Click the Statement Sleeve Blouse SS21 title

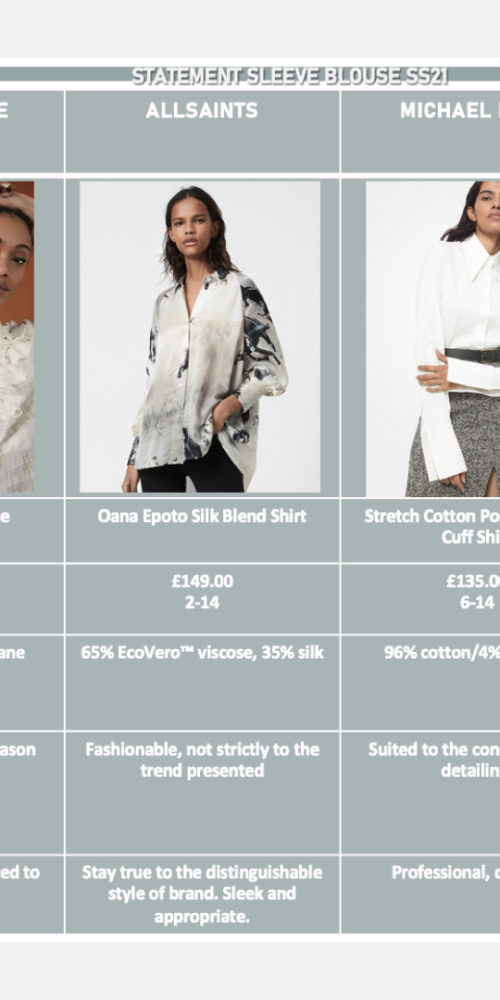[x=290, y=76]
